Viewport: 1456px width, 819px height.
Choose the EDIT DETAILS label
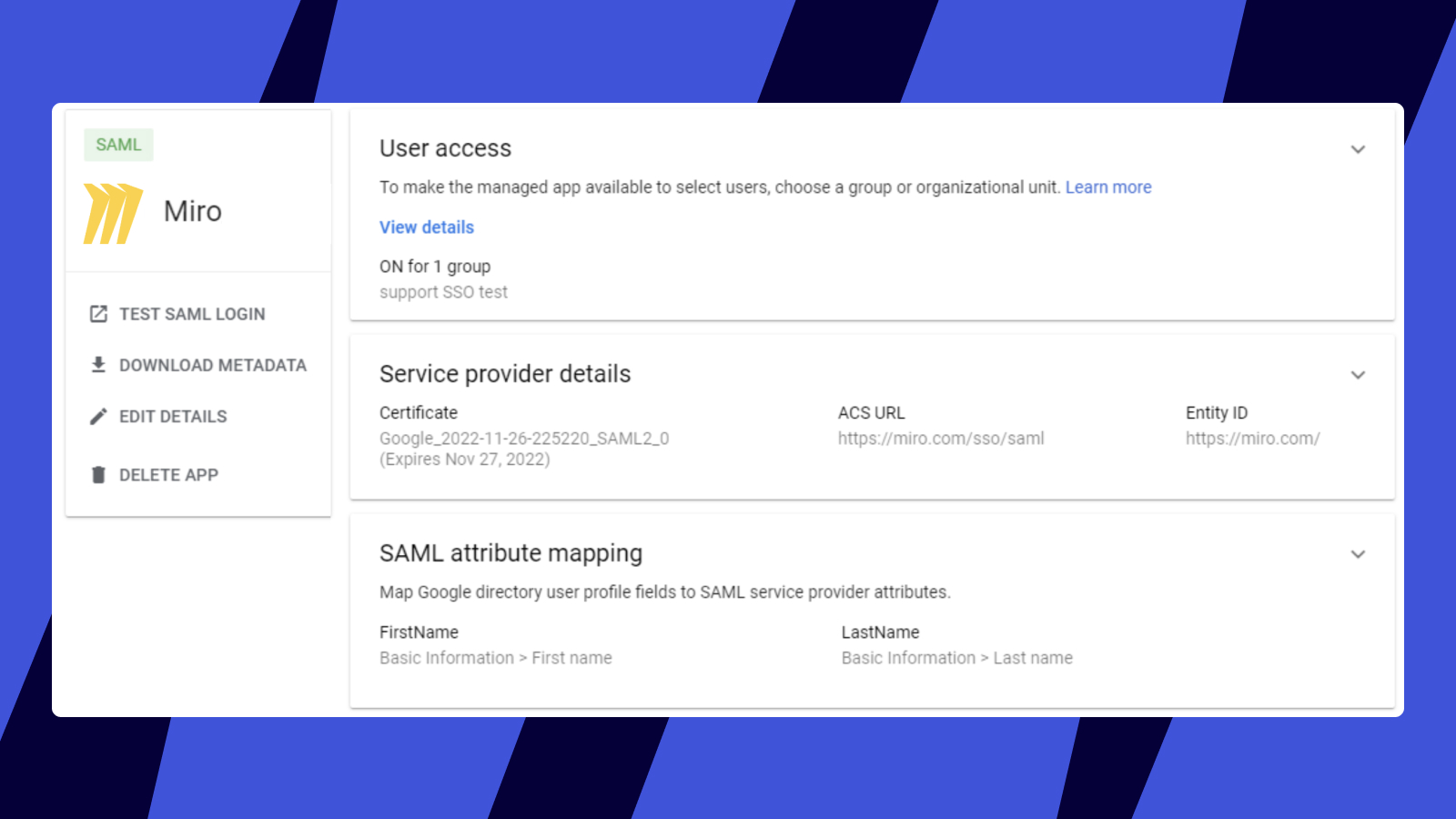pos(173,417)
